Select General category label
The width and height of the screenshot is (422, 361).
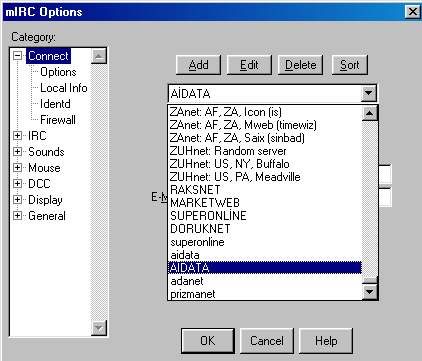pyautogui.click(x=47, y=216)
